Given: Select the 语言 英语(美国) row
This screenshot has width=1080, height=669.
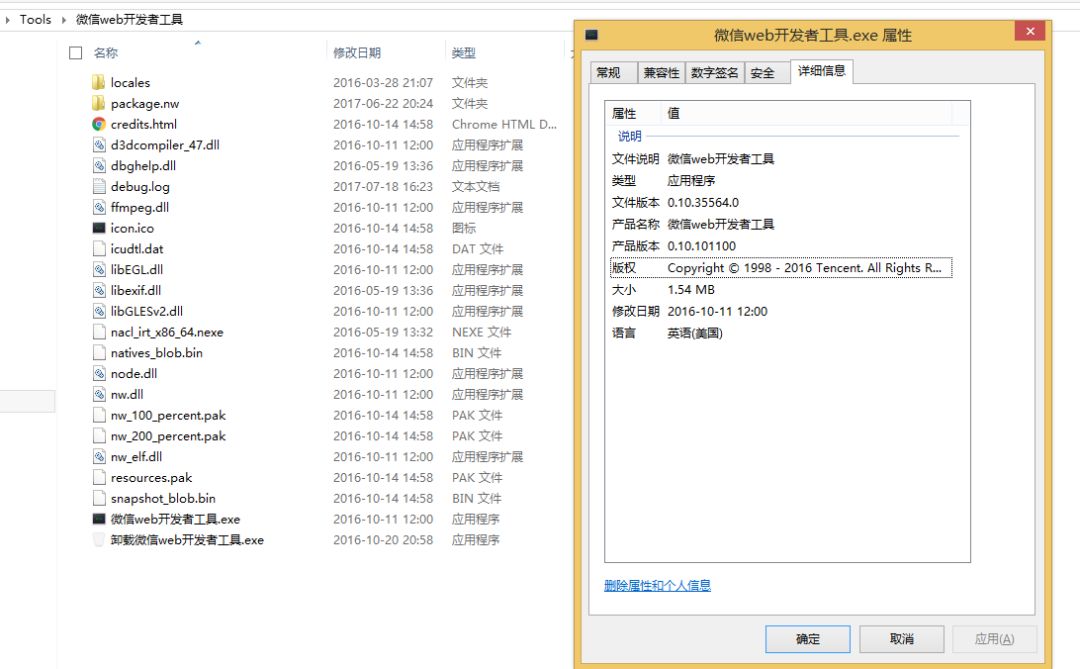Looking at the screenshot, I should tap(781, 333).
